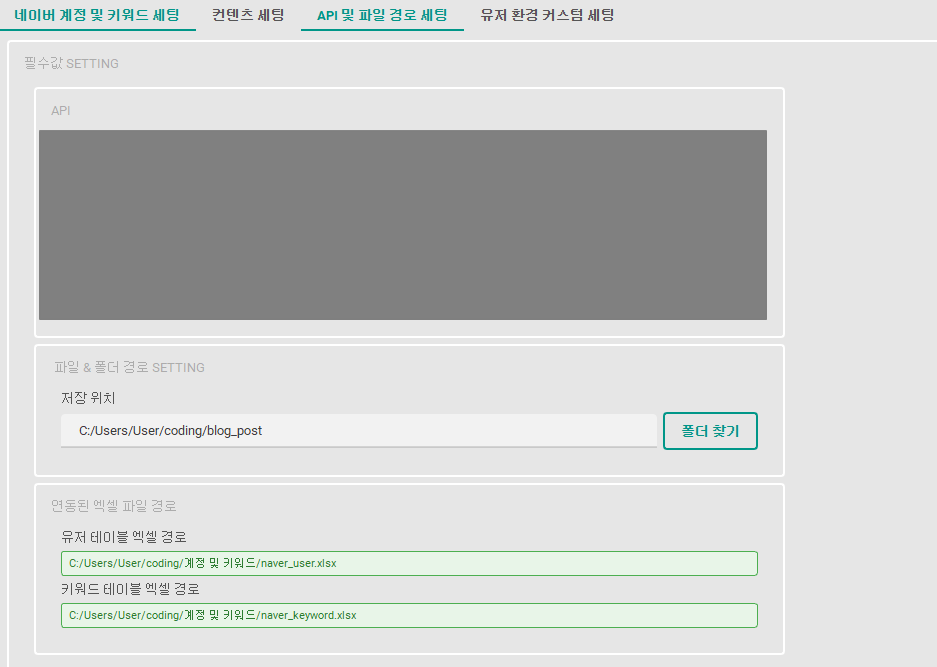Click the gray masked API content area
This screenshot has width=937, height=667.
pyautogui.click(x=402, y=225)
